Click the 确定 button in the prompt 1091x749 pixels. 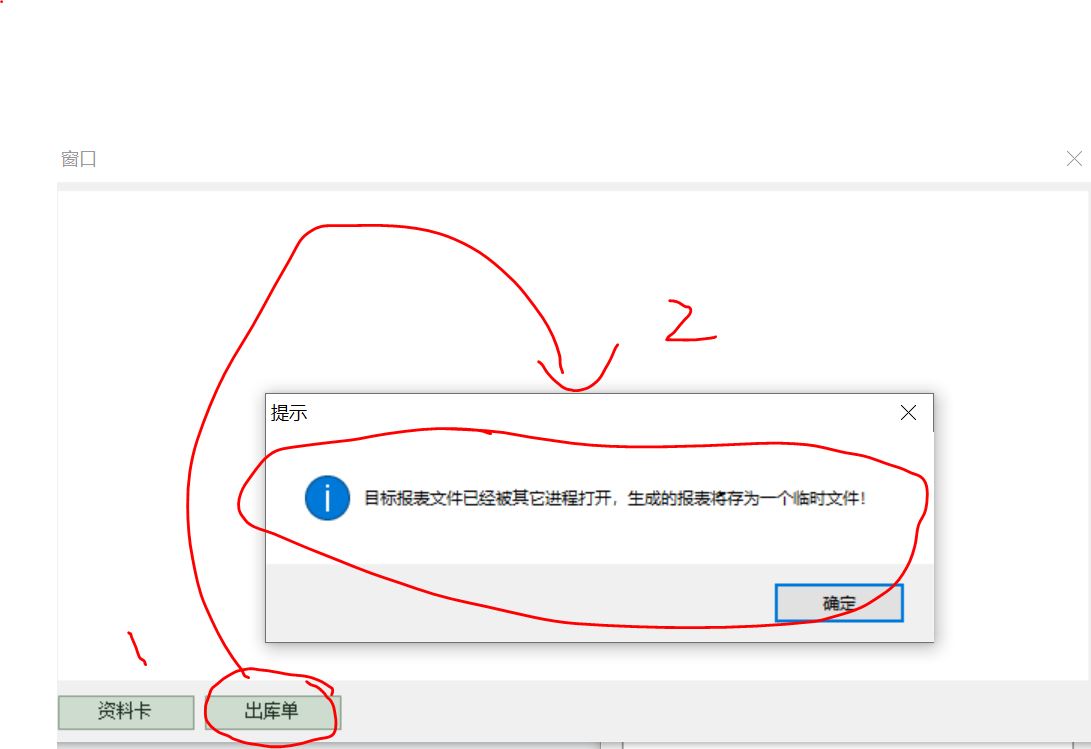839,603
